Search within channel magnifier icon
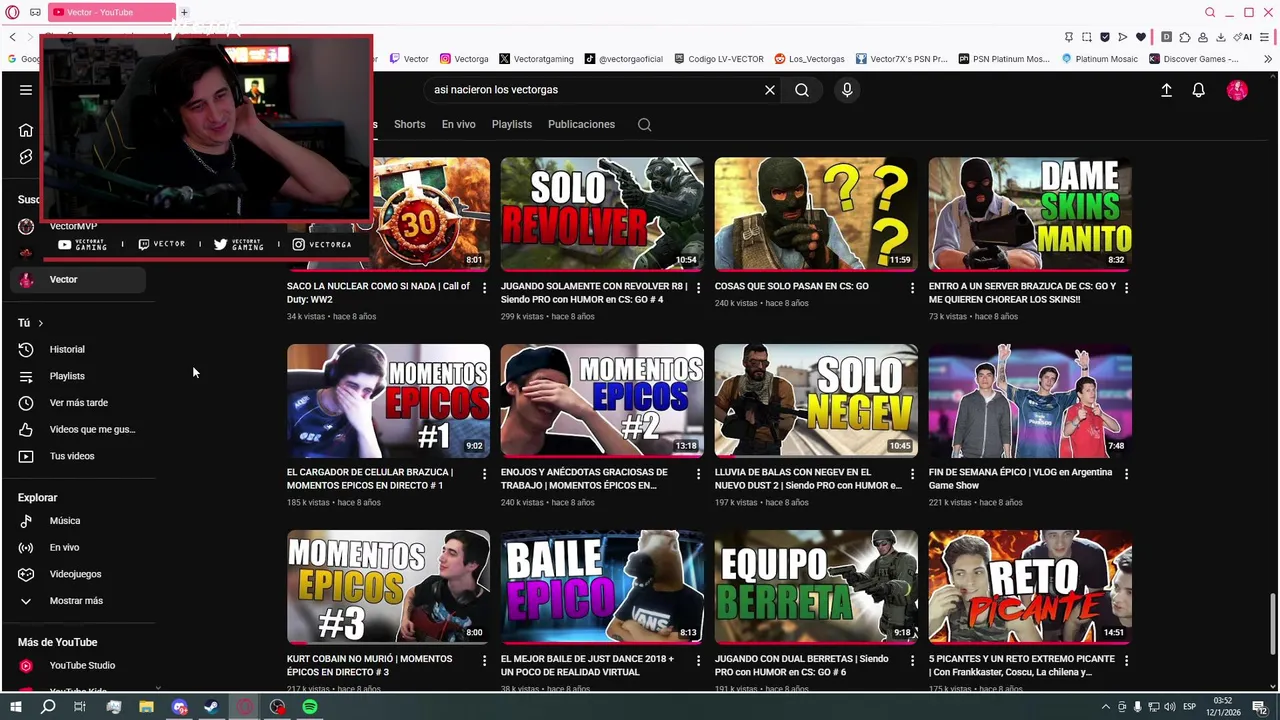 pos(645,125)
